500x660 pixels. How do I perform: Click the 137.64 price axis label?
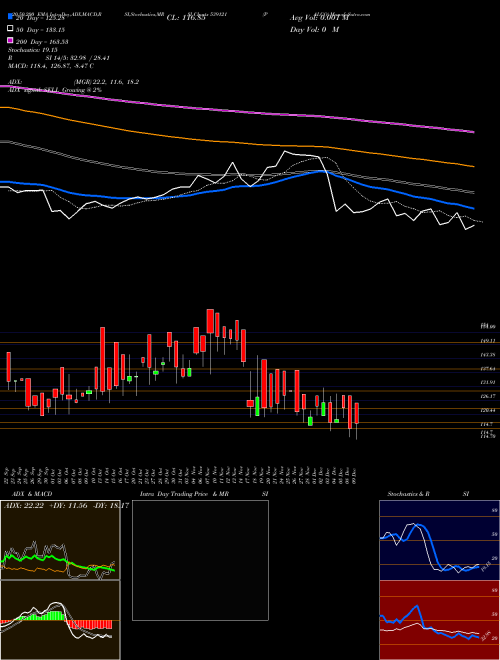487,369
